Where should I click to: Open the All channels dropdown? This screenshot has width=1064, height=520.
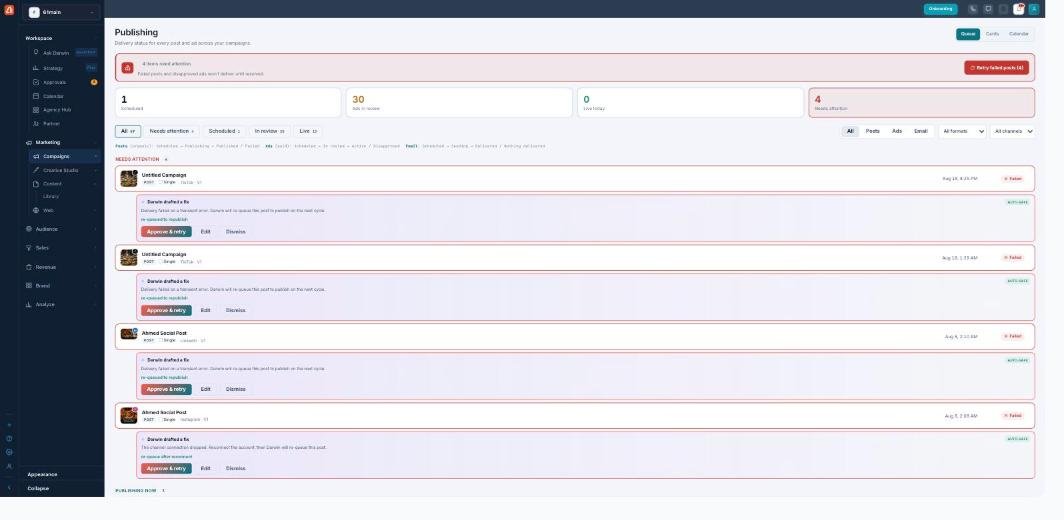[x=1012, y=131]
